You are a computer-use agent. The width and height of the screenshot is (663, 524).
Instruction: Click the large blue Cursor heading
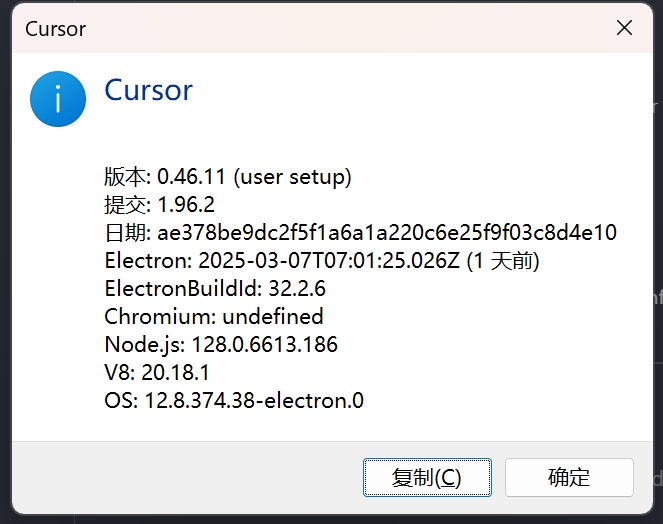(148, 90)
